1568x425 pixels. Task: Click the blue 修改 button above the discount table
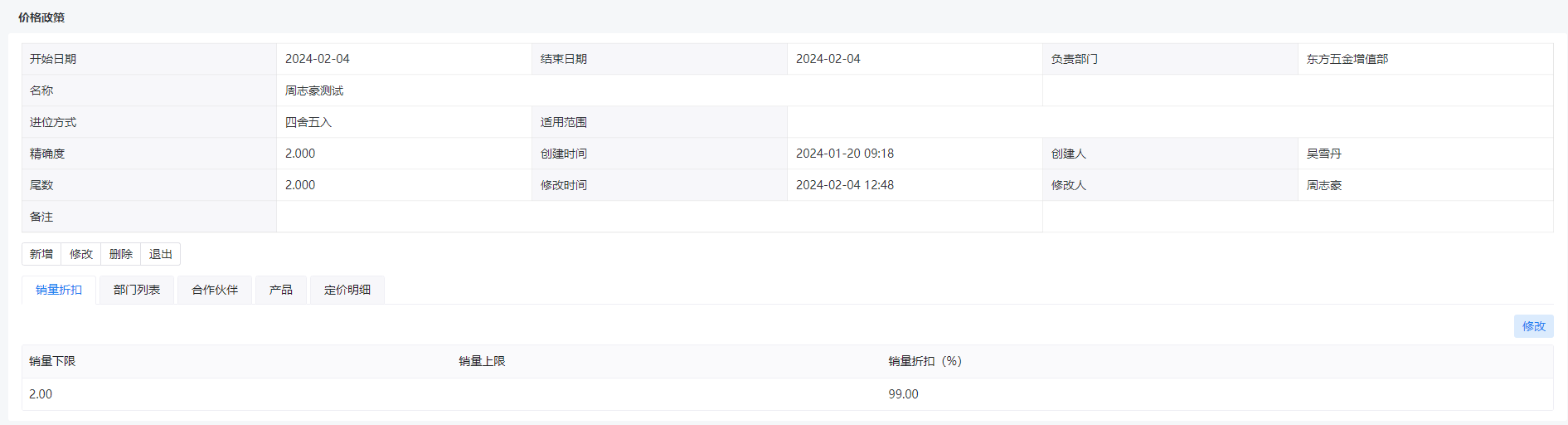[x=1533, y=326]
